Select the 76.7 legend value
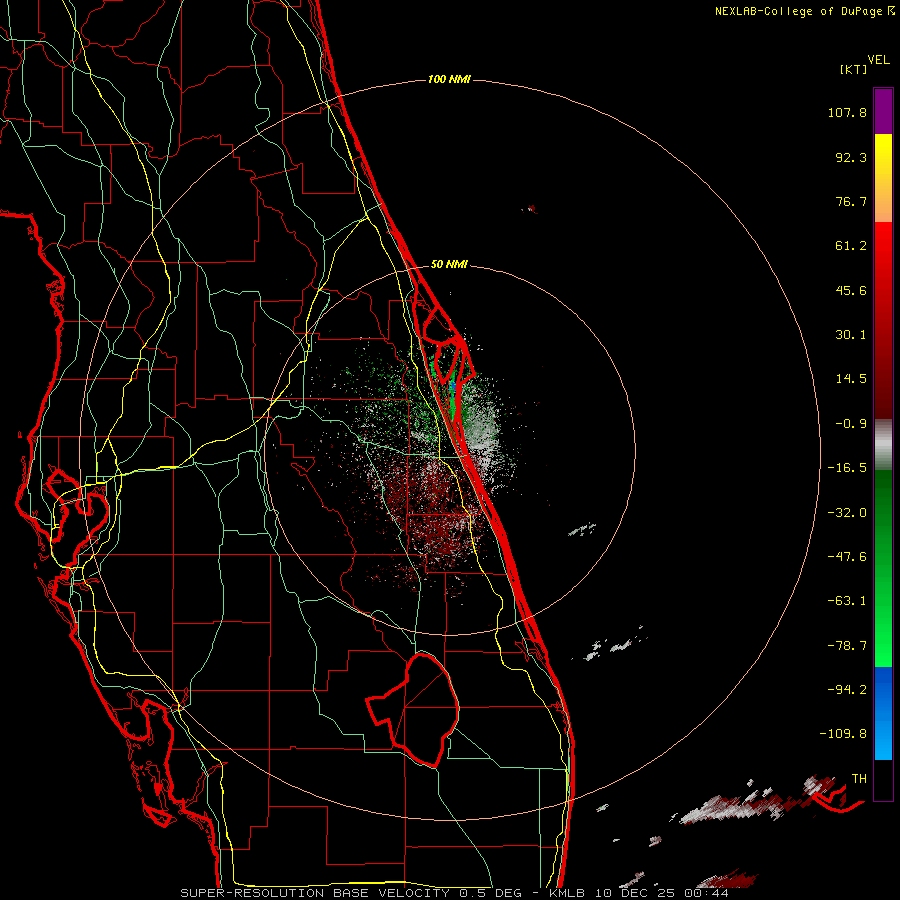The height and width of the screenshot is (900, 900). [x=851, y=201]
